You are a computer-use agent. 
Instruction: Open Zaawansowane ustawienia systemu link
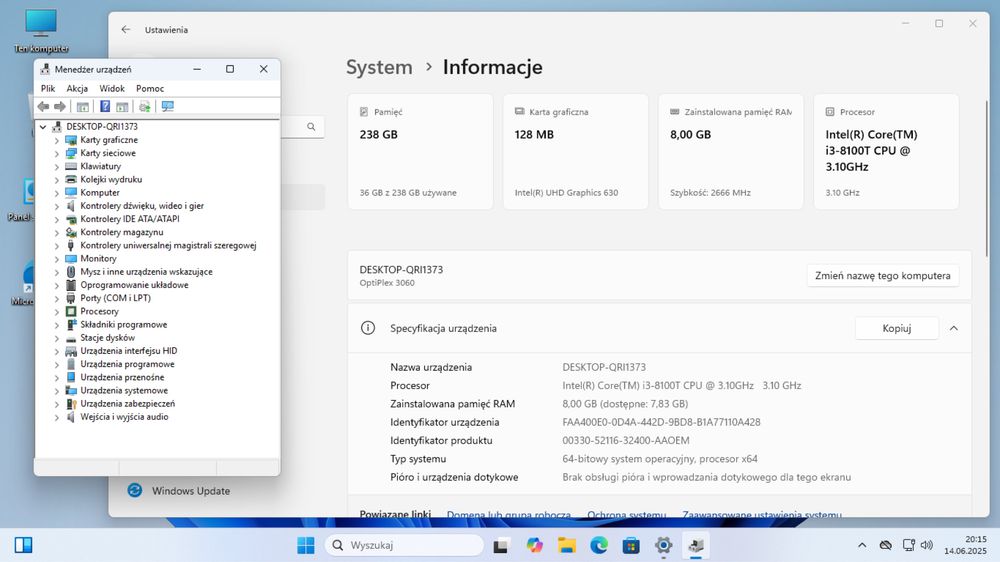[x=761, y=514]
